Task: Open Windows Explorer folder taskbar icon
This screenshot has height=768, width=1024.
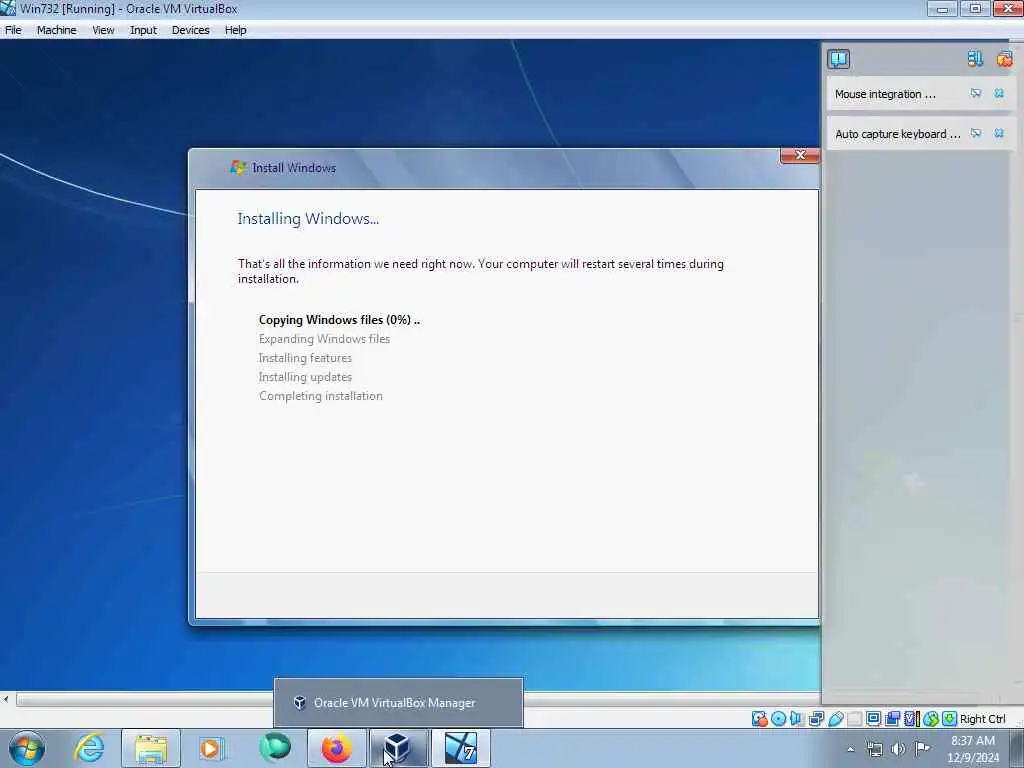Action: tap(151, 748)
